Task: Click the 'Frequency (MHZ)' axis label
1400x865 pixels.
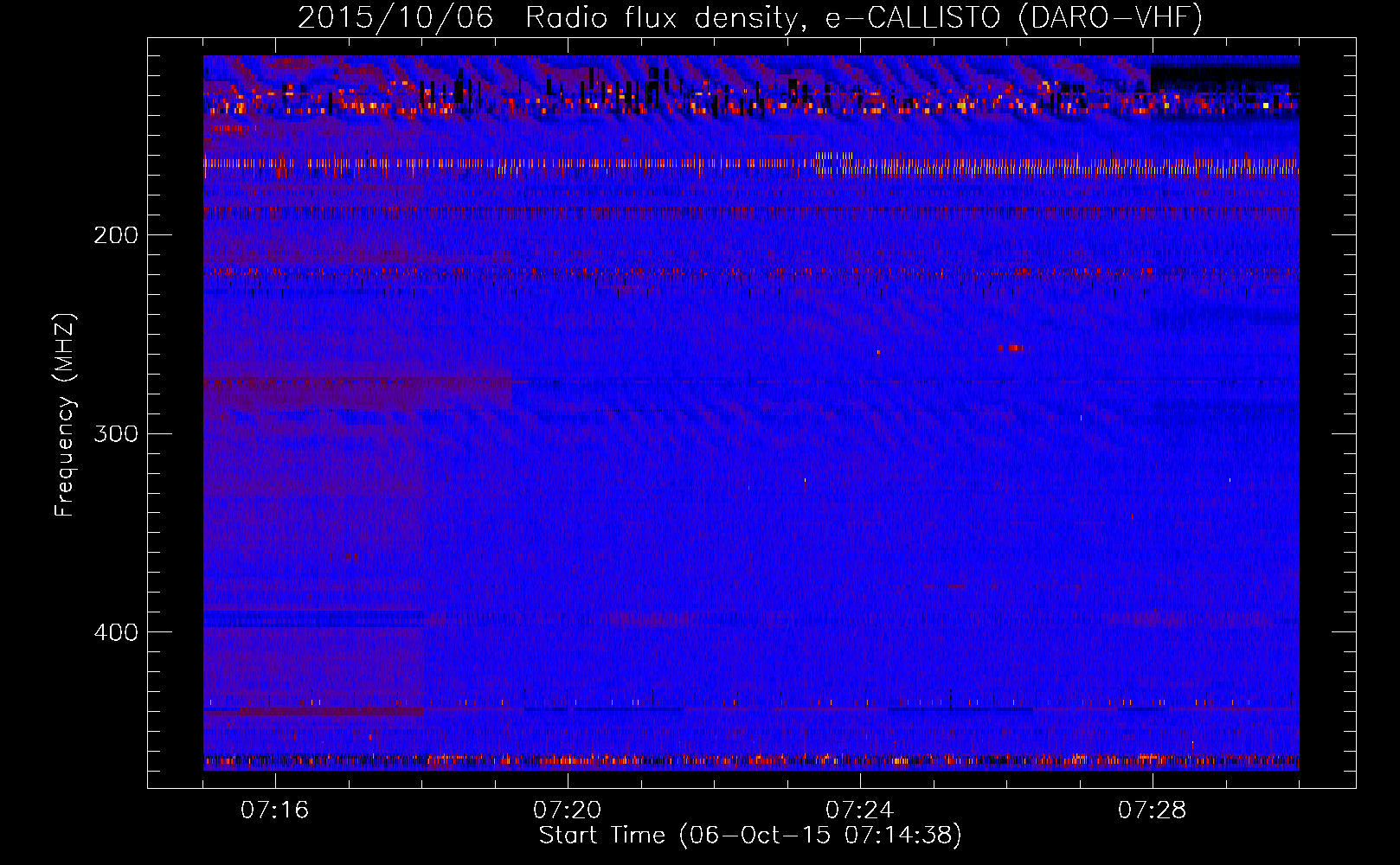Action: [65, 415]
